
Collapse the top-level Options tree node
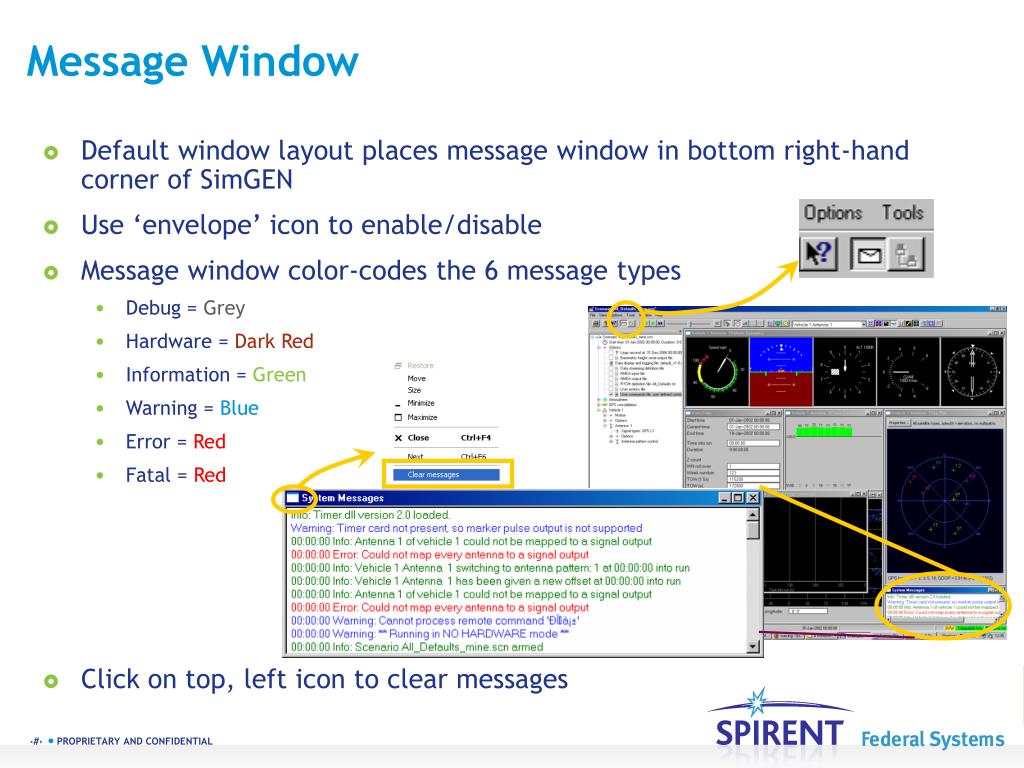click(x=598, y=347)
